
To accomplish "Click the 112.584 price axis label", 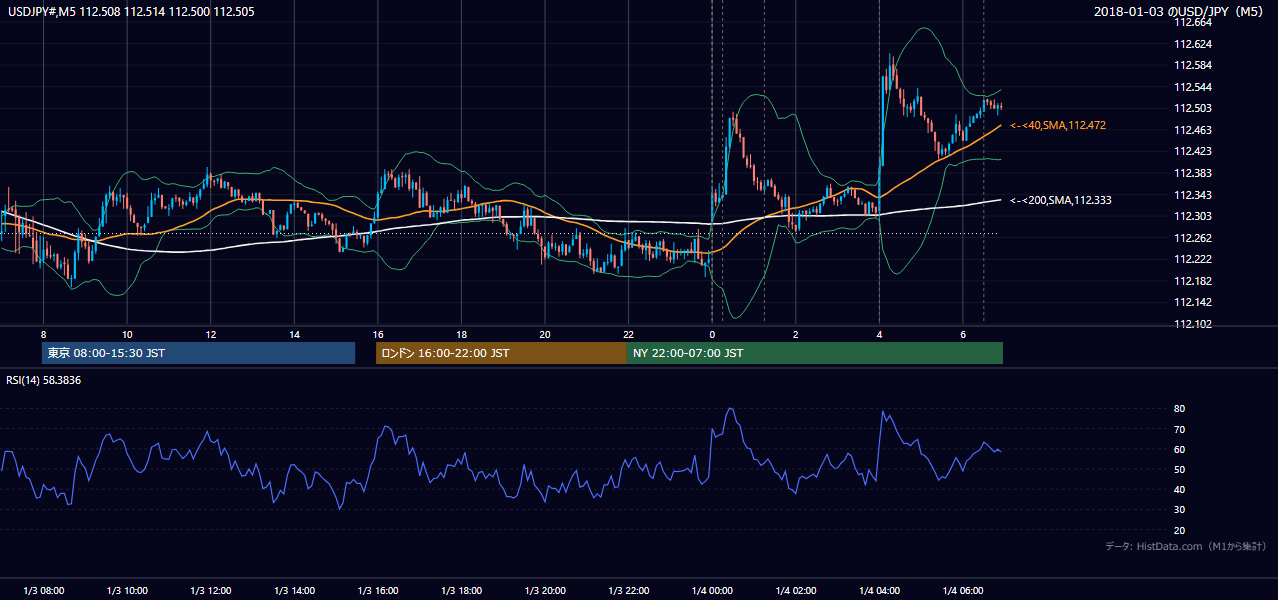I will pyautogui.click(x=1192, y=66).
